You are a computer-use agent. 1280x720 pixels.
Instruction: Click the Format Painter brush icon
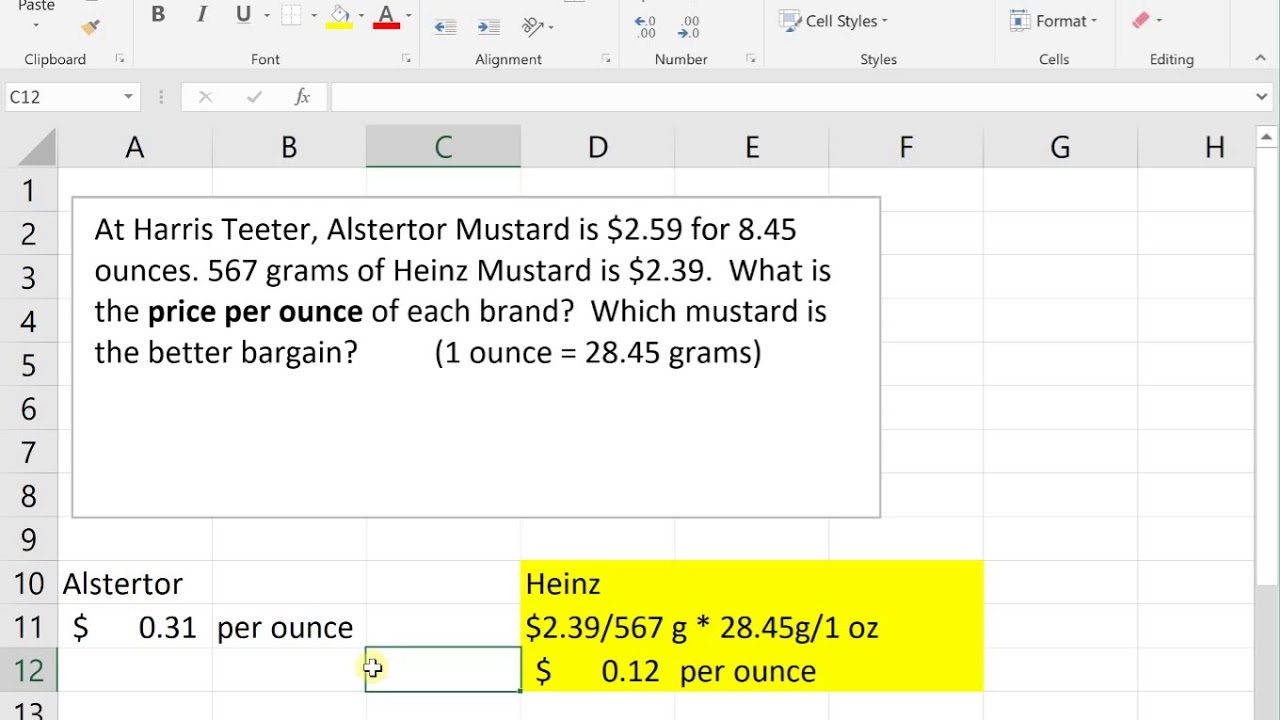pos(90,27)
